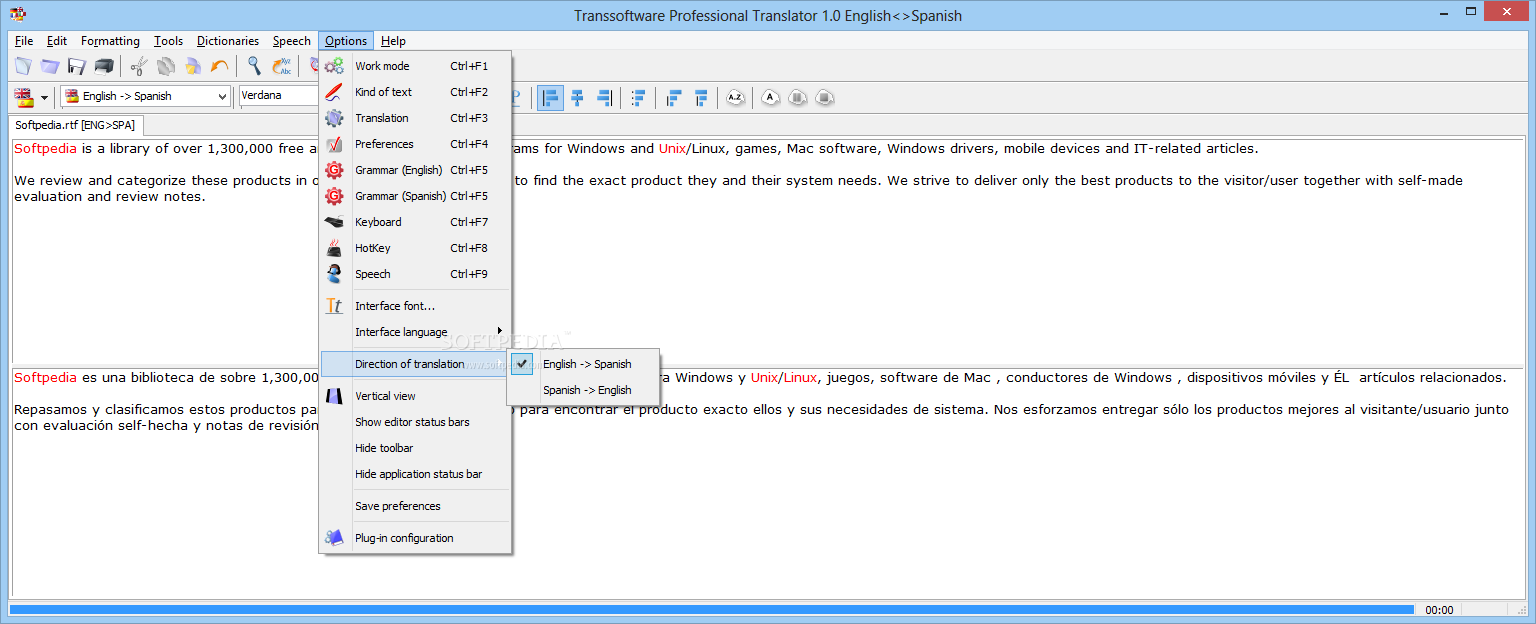Choose Interface font... option
Image resolution: width=1536 pixels, height=624 pixels.
click(415, 306)
